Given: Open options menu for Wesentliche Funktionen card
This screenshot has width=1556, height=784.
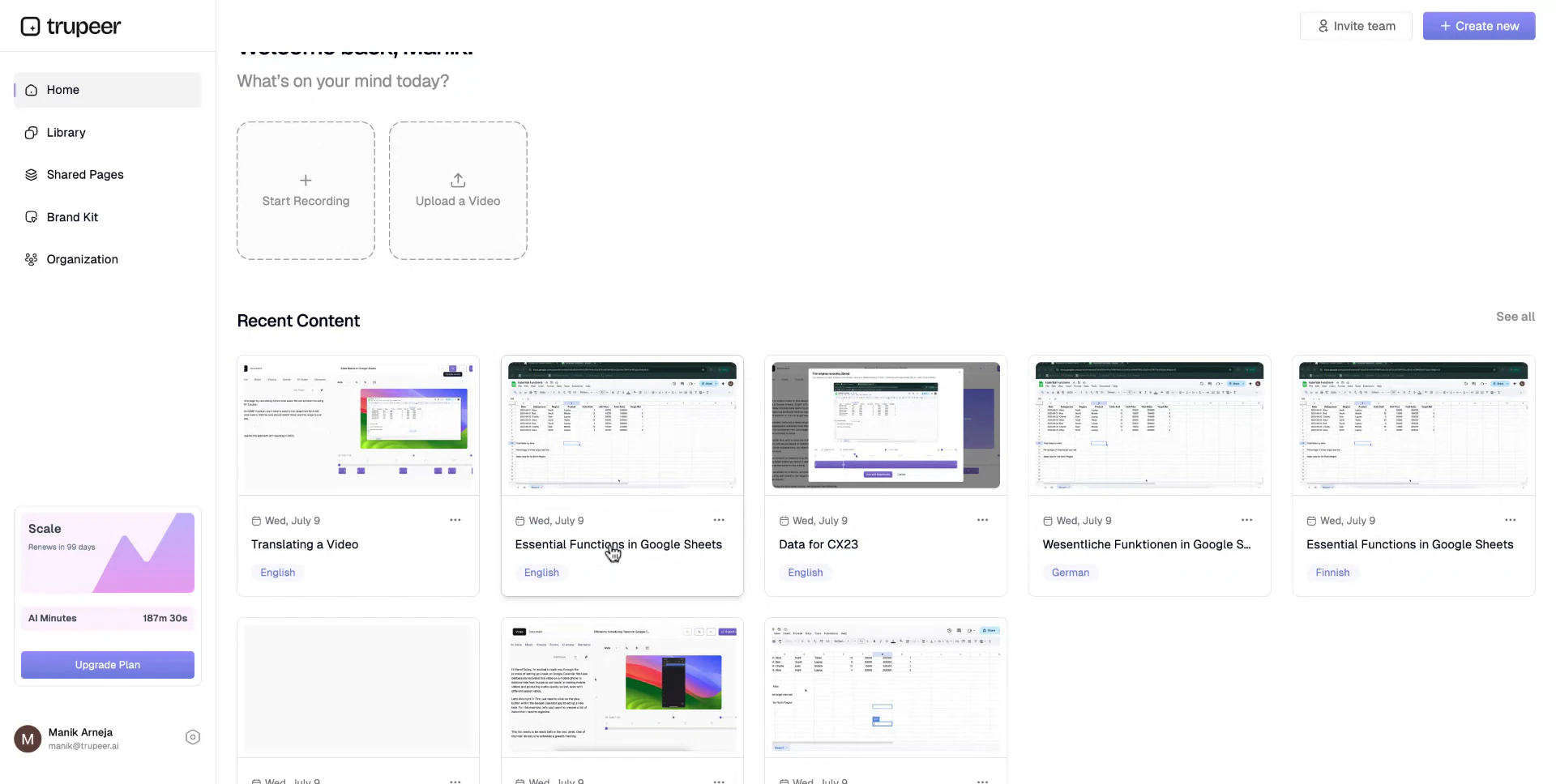Looking at the screenshot, I should [1246, 520].
